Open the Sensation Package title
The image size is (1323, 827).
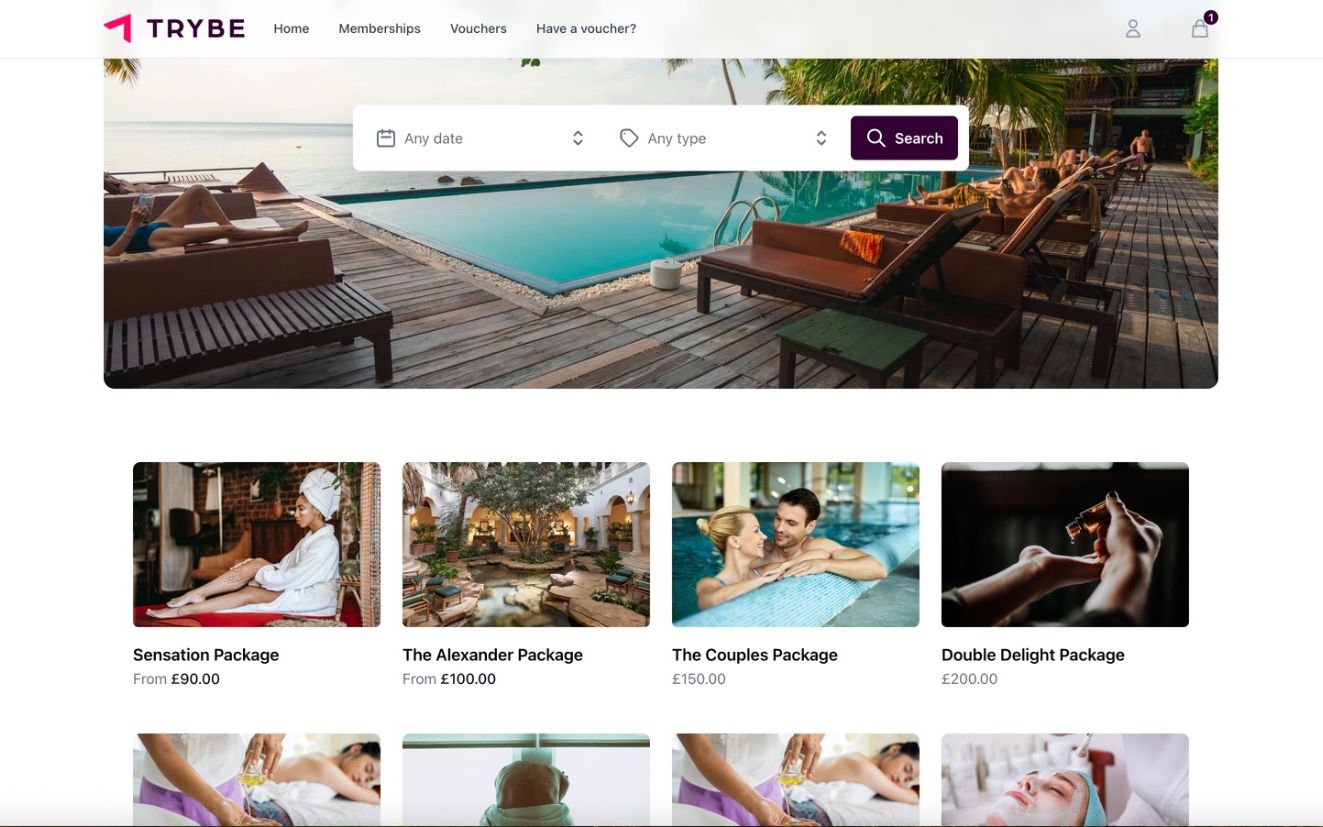[206, 655]
